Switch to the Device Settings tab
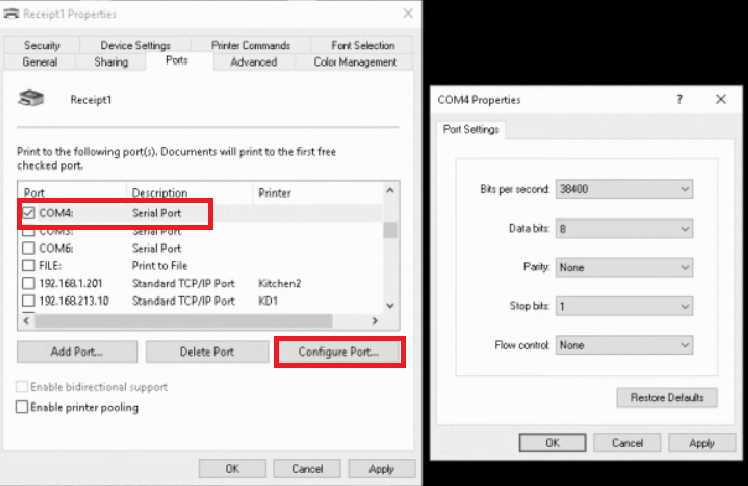The width and height of the screenshot is (748, 486). pyautogui.click(x=135, y=45)
